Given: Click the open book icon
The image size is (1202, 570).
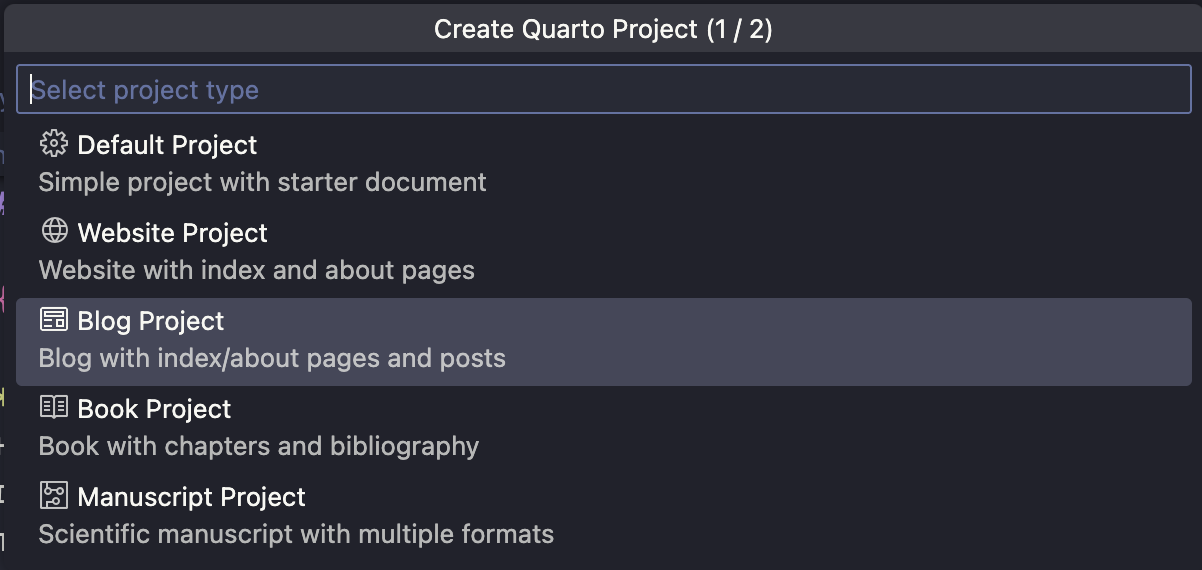Looking at the screenshot, I should click(x=53, y=408).
